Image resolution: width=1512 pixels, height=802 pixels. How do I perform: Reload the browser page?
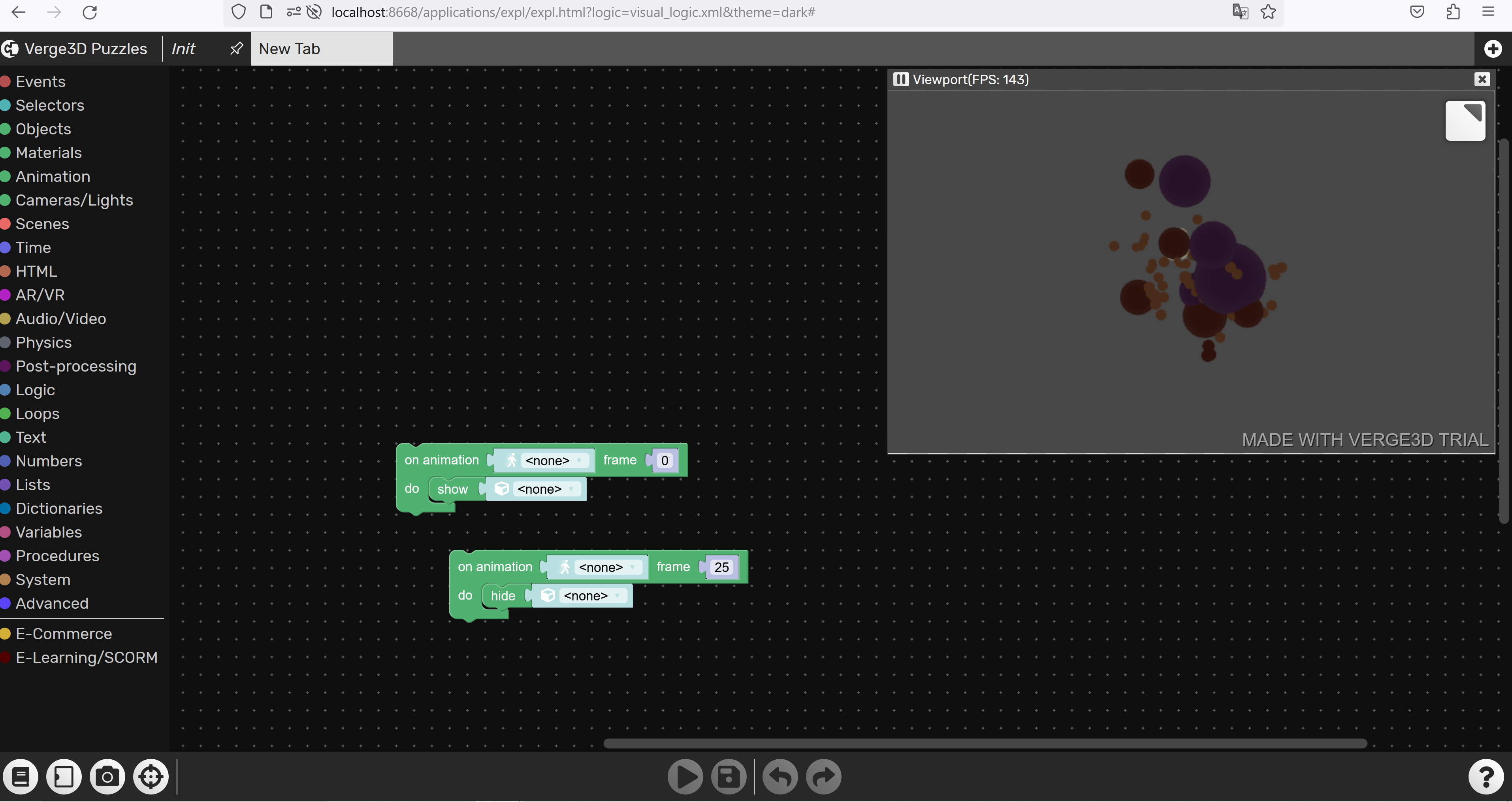pos(90,12)
